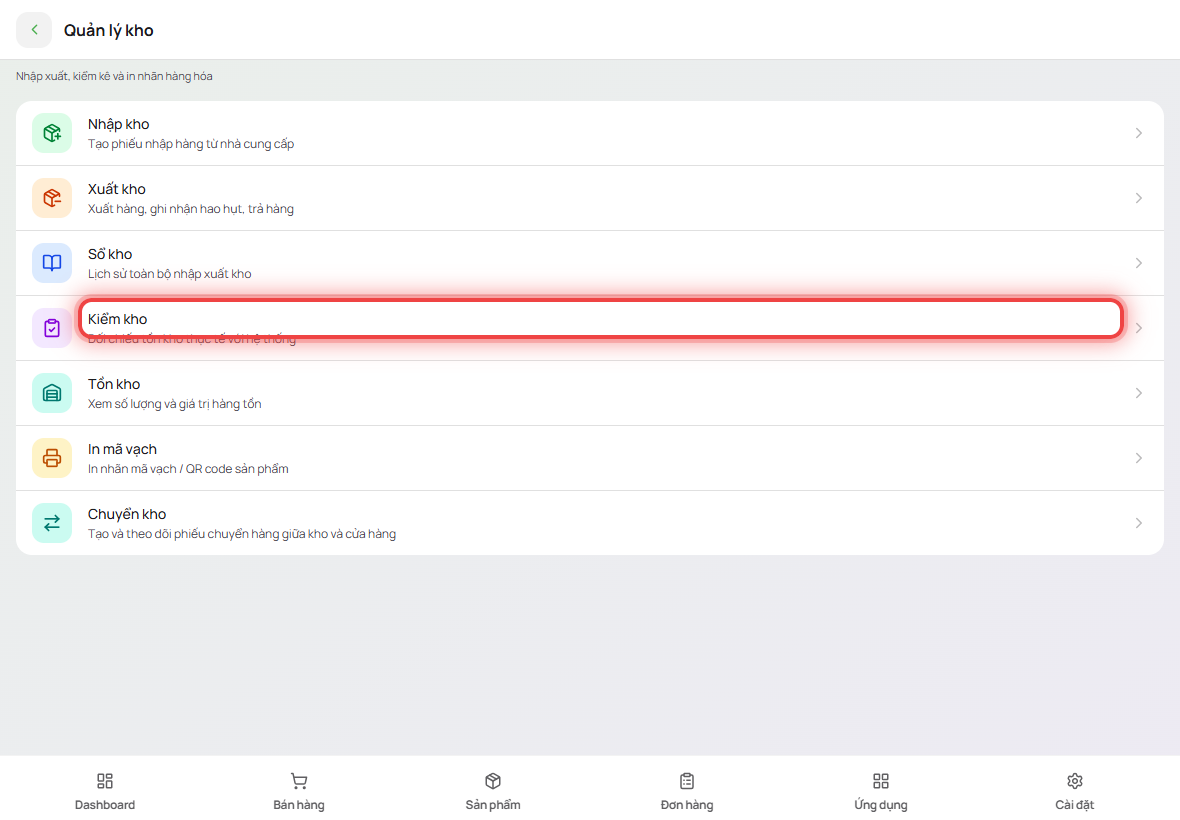Click the 'Quản lý kho' page heading
The height and width of the screenshot is (820, 1180).
[x=109, y=30]
